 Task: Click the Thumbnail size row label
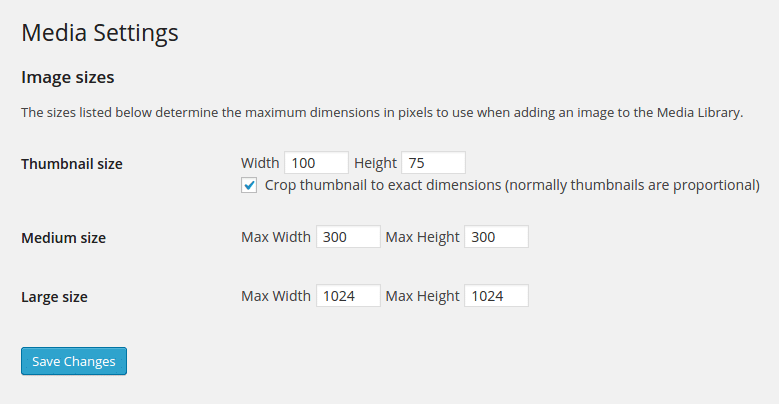coord(72,163)
